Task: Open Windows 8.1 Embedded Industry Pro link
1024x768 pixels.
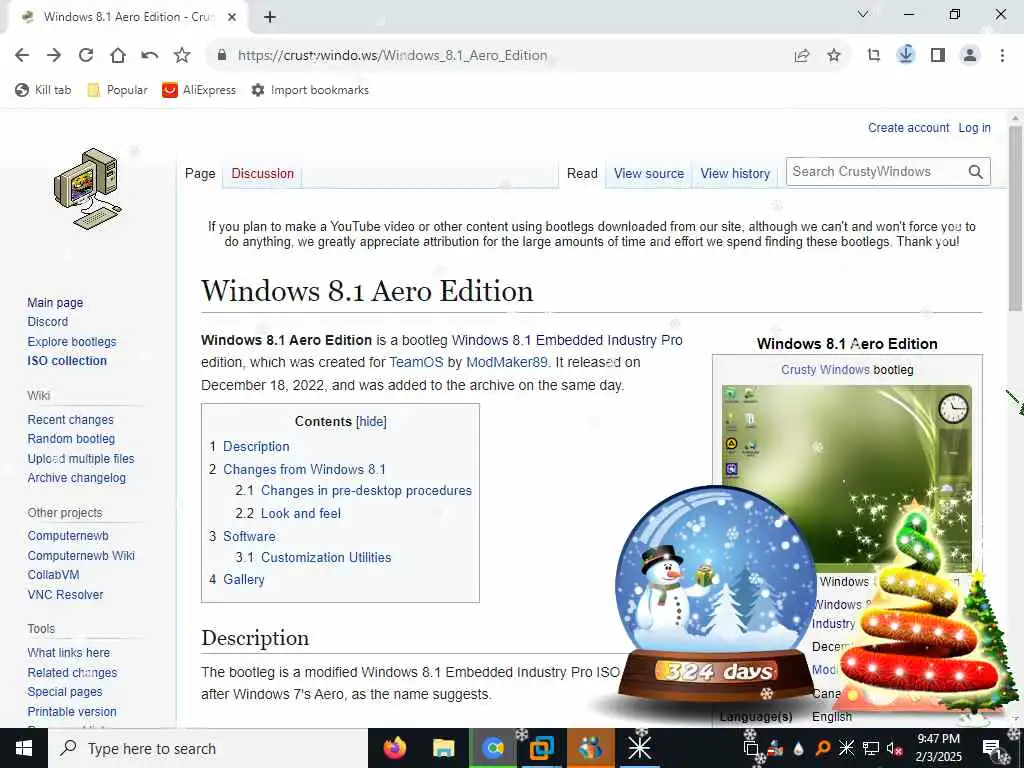Action: 567,340
